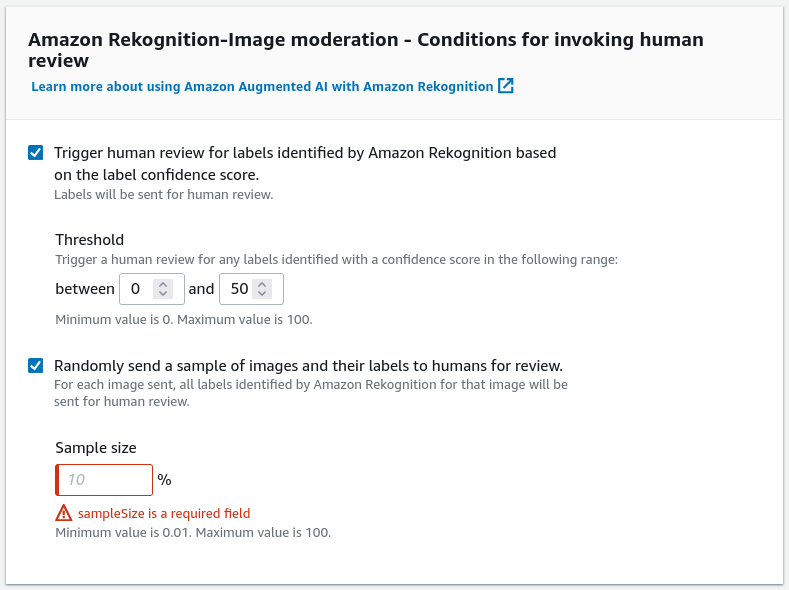Focus the Sample size percentage field
Screen dimensions: 789x590
click(104, 480)
